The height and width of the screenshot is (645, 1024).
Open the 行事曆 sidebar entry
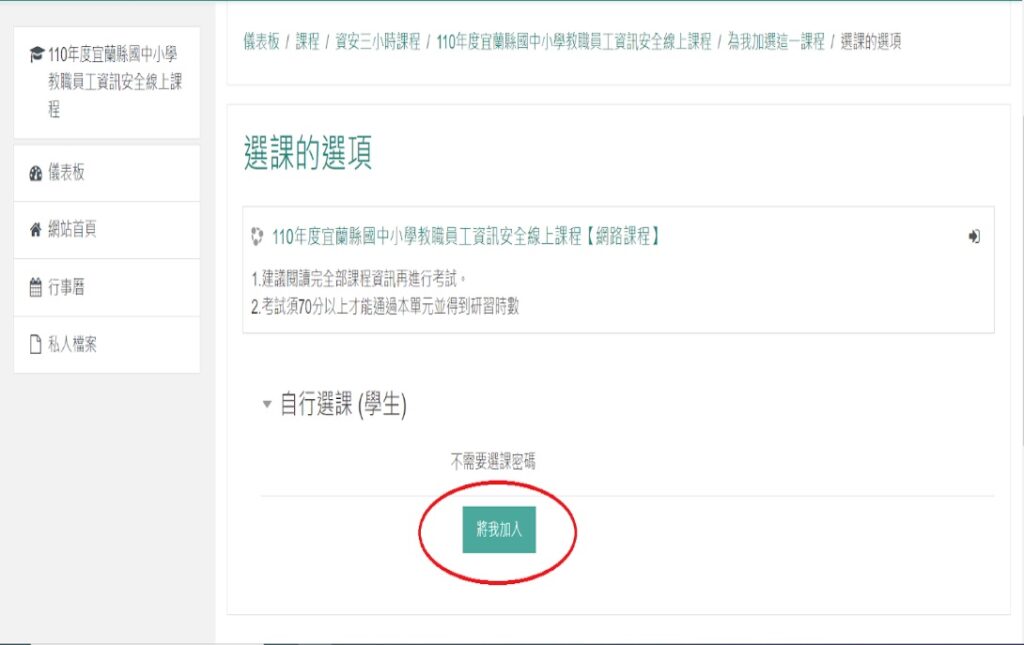tap(106, 287)
